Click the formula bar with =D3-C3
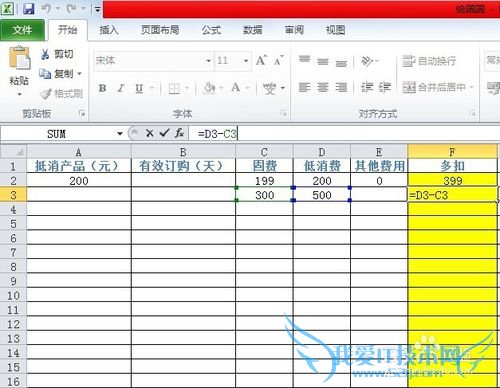 click(344, 134)
